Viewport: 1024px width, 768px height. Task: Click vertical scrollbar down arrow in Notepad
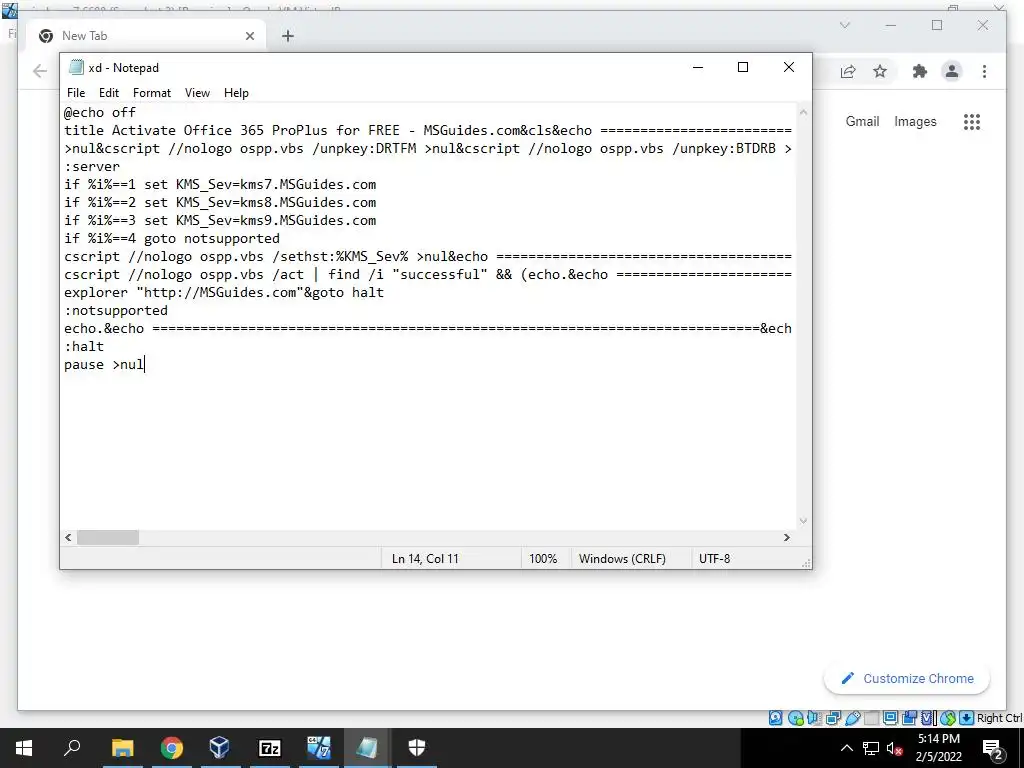803,520
